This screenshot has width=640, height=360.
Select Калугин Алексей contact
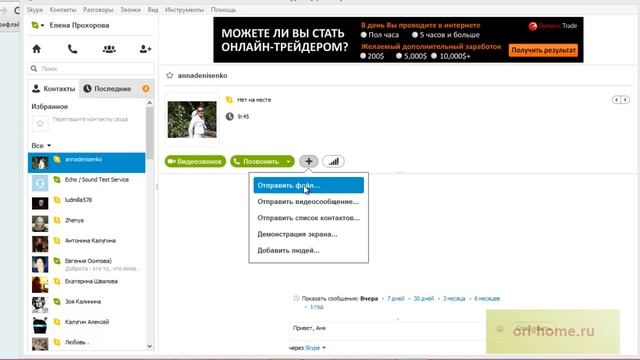87,325
